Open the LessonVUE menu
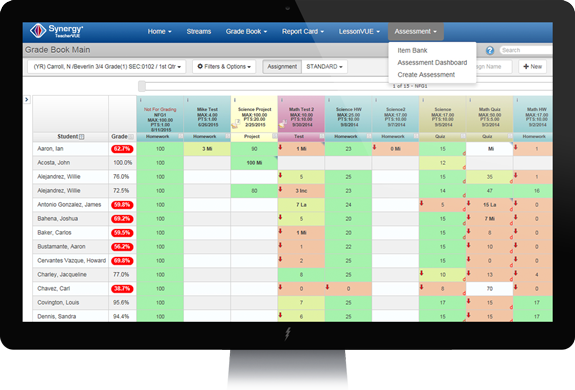575x390 pixels. pos(359,32)
